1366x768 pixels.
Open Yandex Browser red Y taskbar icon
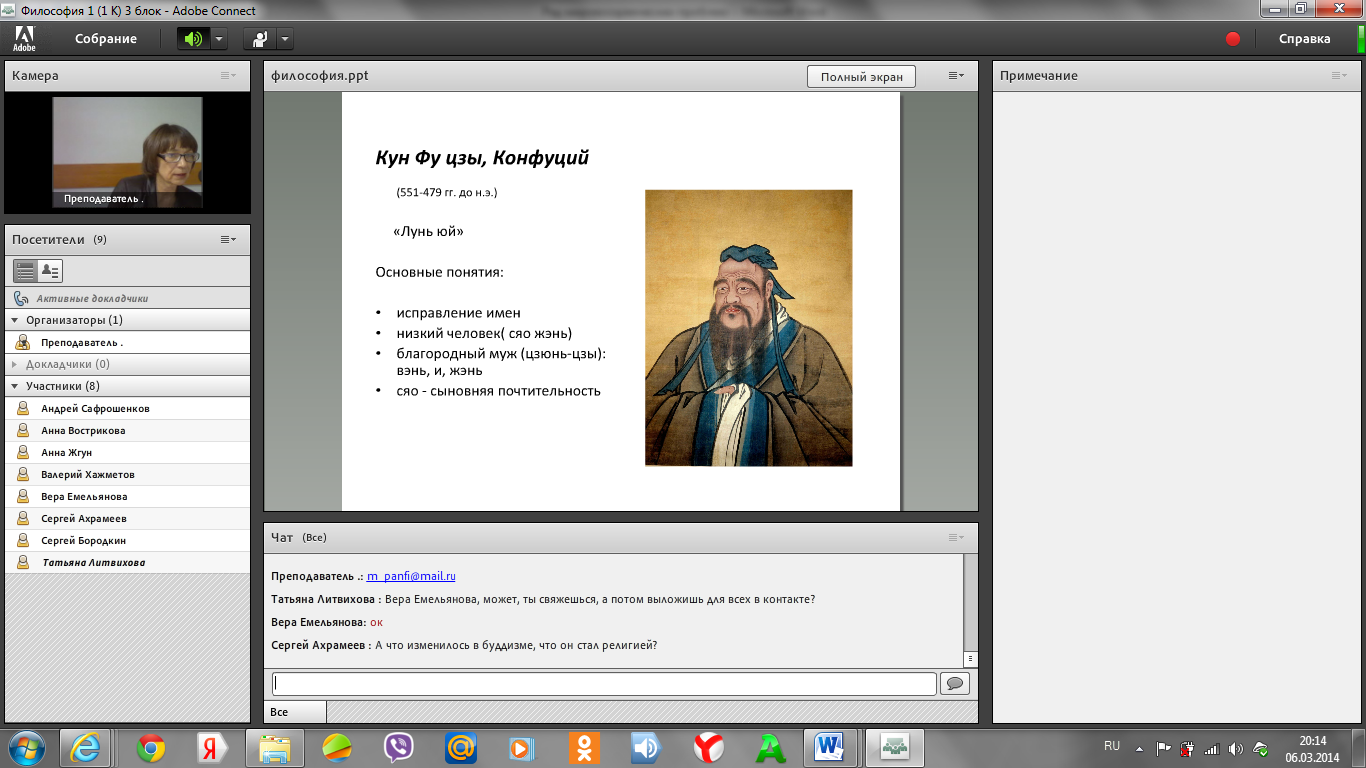(x=709, y=747)
